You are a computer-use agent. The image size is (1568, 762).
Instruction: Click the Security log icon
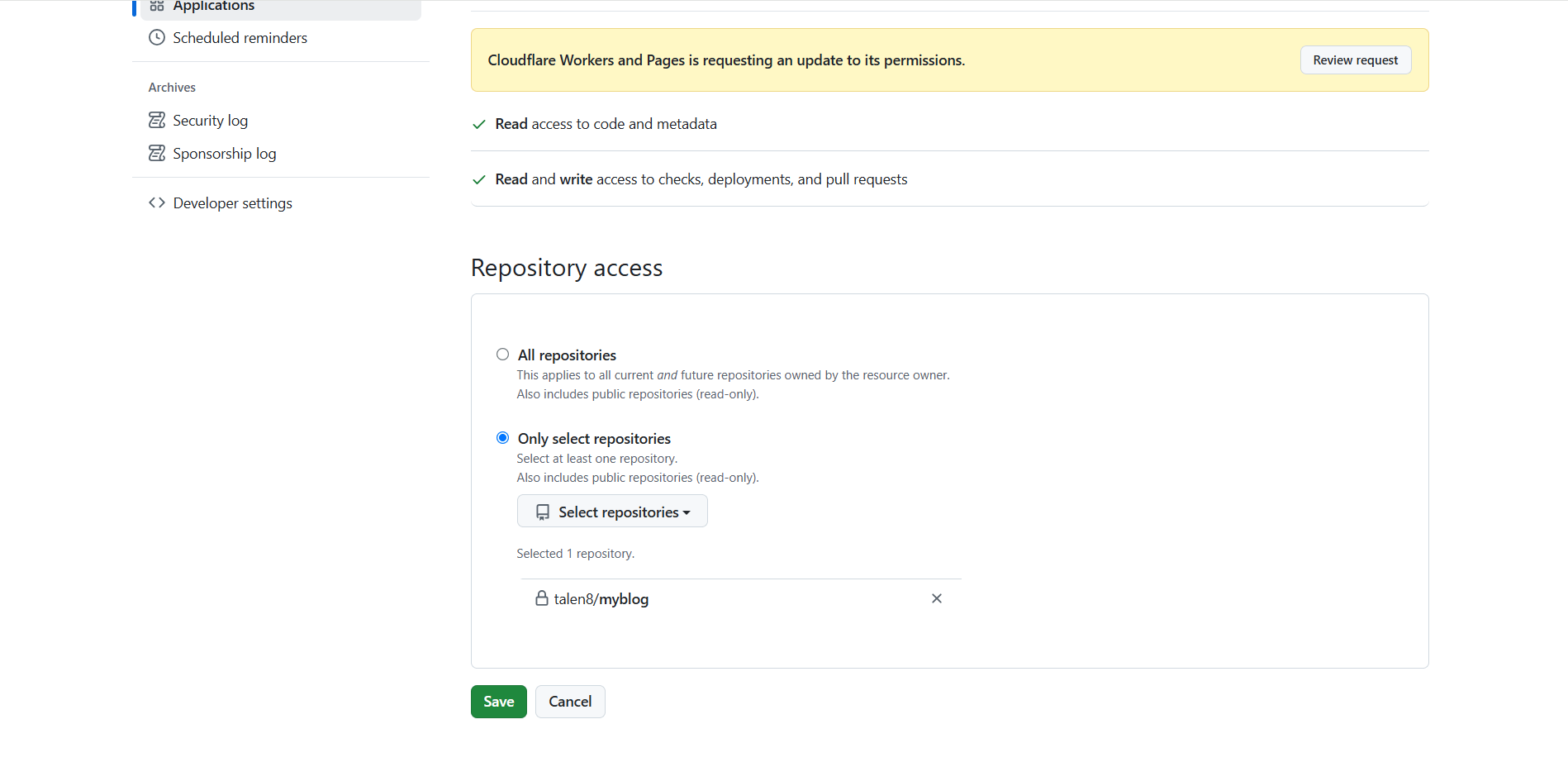(x=157, y=121)
